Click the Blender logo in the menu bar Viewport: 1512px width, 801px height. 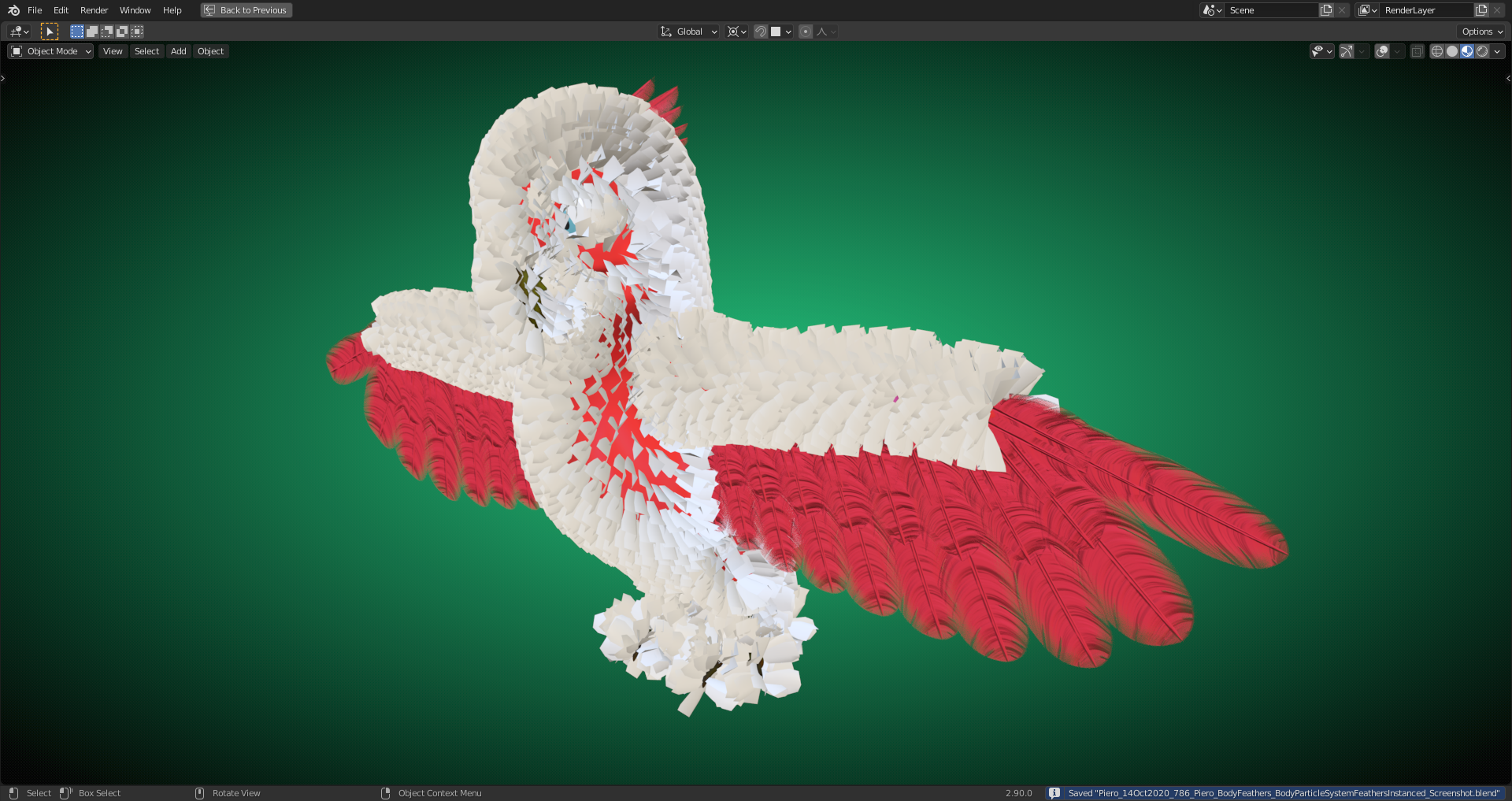[x=12, y=10]
